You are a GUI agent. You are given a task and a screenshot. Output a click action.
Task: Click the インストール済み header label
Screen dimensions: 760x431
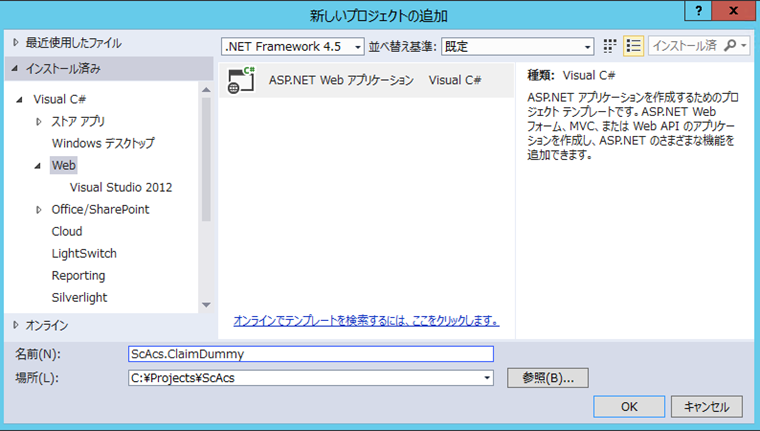pyautogui.click(x=63, y=69)
